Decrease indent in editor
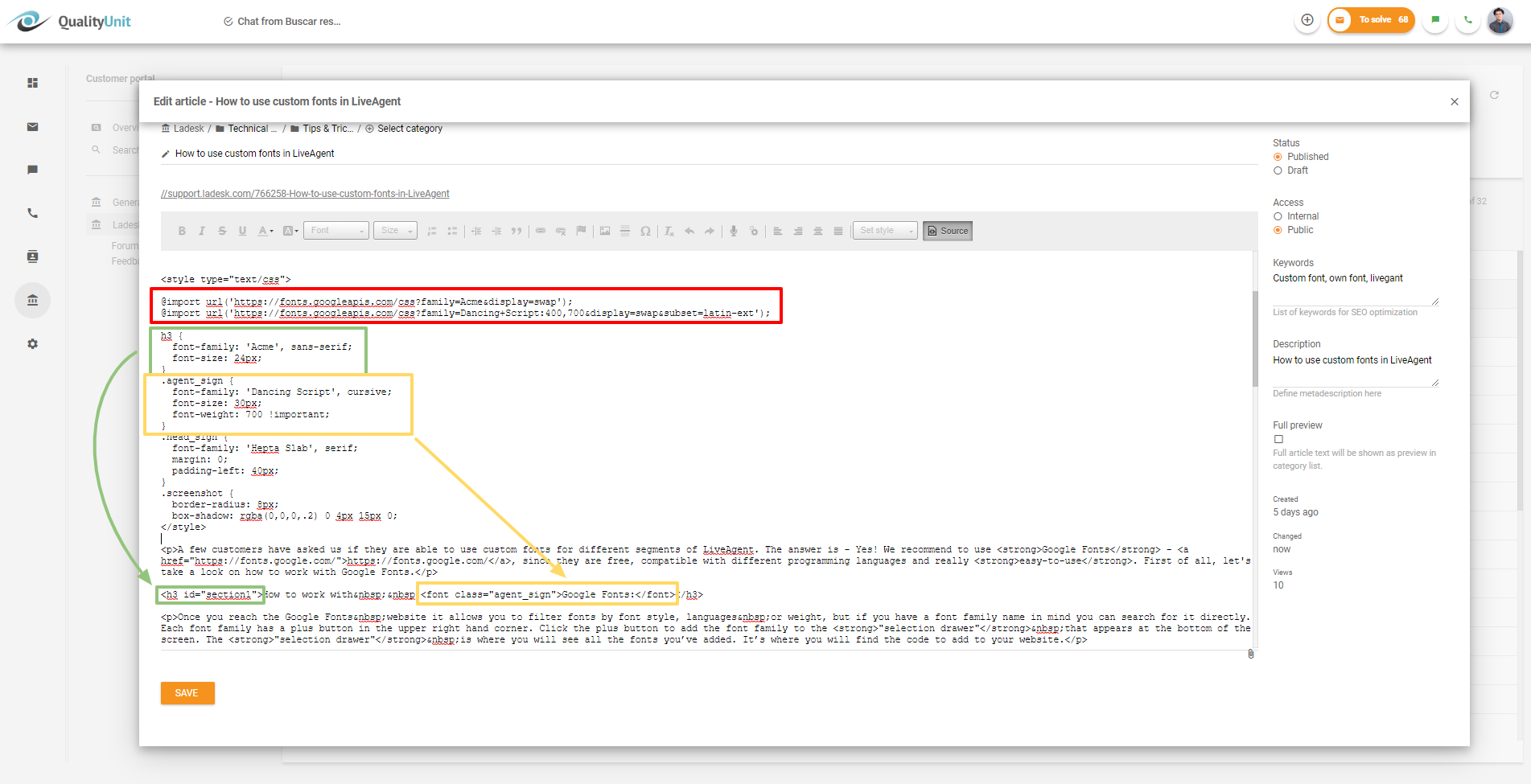Viewport: 1531px width, 784px height. click(476, 231)
